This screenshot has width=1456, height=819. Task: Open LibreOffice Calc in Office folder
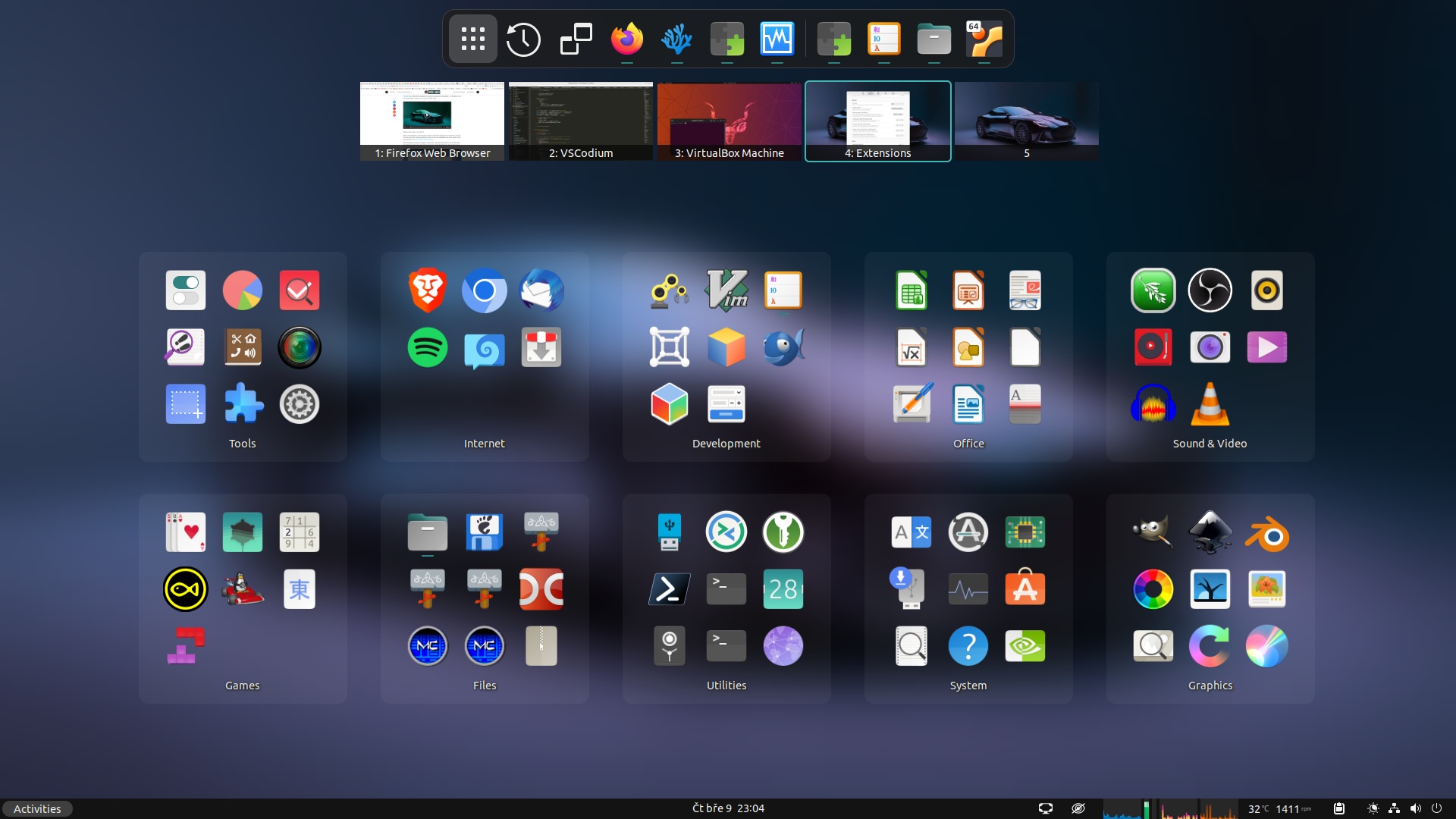coord(911,290)
